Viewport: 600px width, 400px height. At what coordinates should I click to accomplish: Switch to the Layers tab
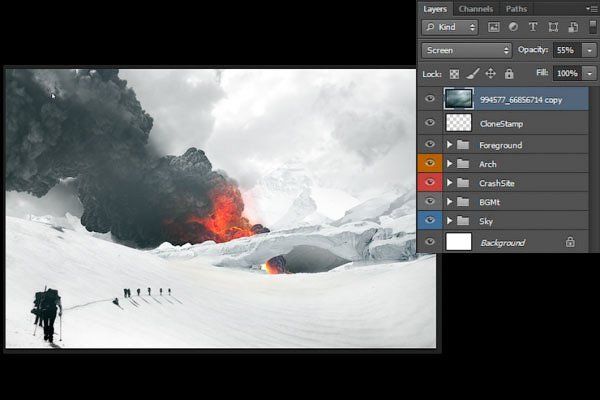435,9
